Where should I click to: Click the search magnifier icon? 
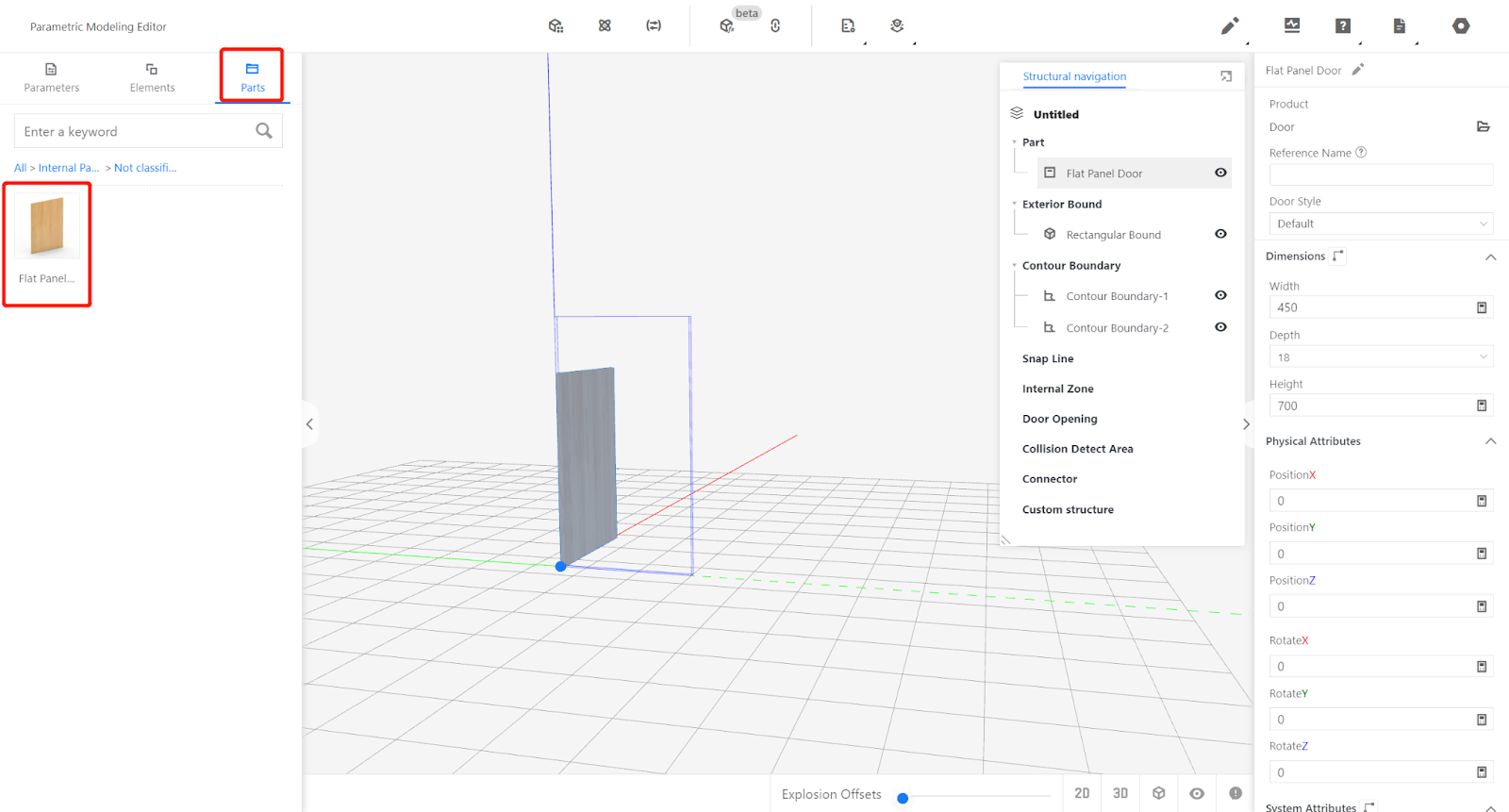coord(264,131)
